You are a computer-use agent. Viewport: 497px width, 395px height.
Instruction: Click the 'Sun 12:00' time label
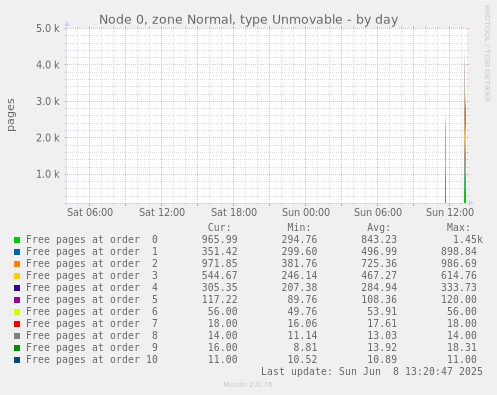pyautogui.click(x=450, y=212)
